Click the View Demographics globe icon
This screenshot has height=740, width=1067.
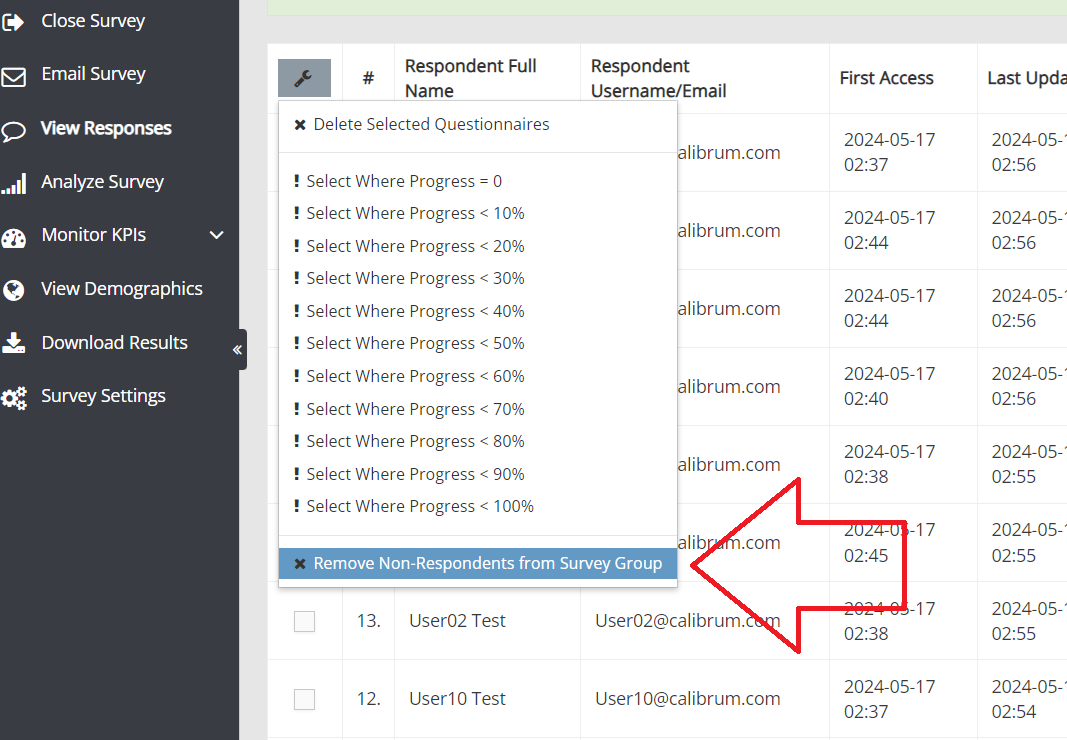pos(13,290)
